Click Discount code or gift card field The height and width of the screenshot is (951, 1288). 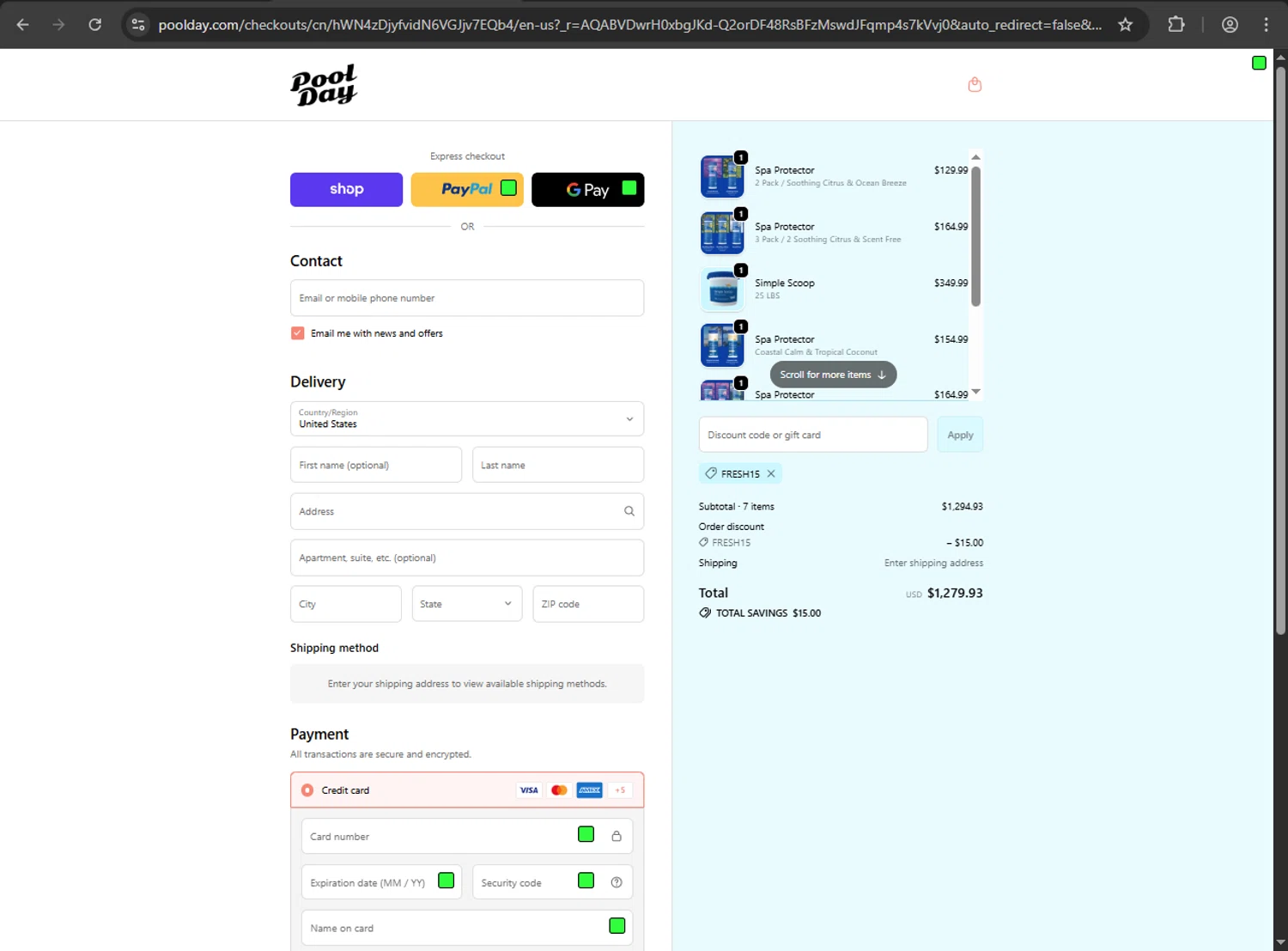[813, 435]
